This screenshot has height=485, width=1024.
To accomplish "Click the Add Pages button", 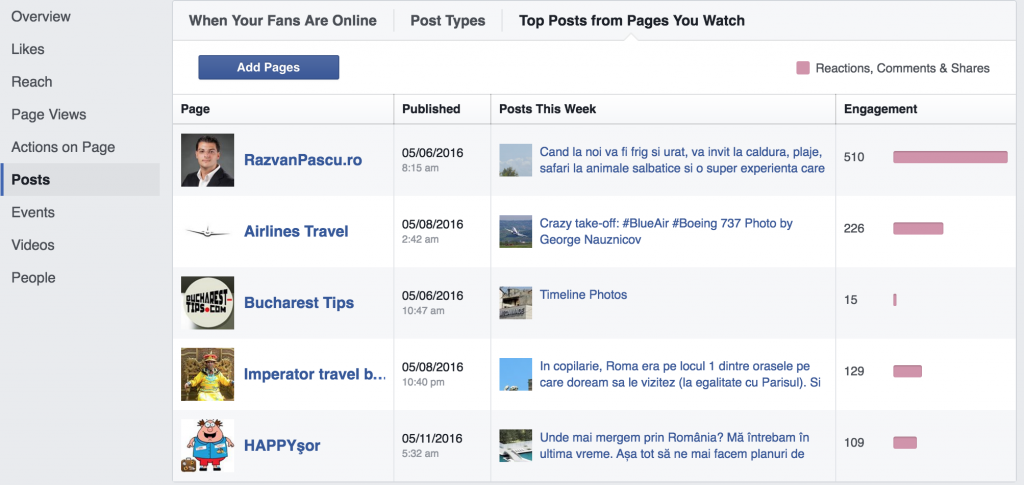I will click(x=268, y=67).
